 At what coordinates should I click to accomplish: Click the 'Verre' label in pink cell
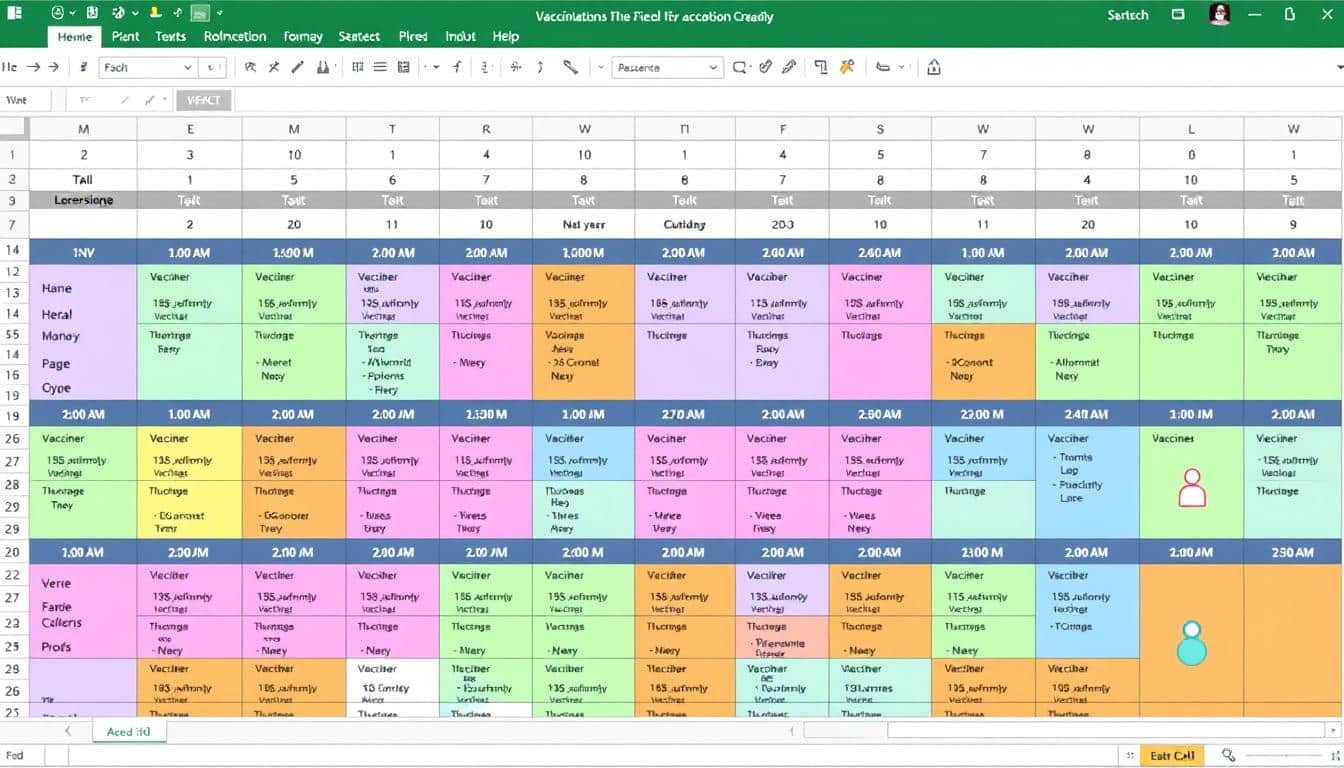pyautogui.click(x=57, y=583)
